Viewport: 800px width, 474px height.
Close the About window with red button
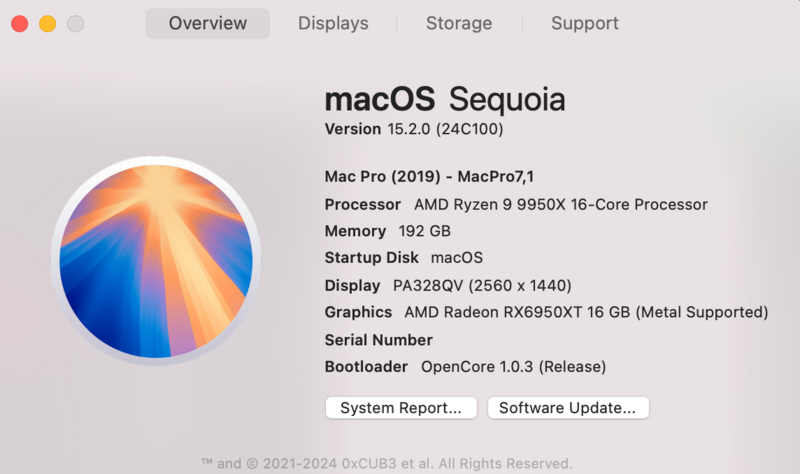coord(19,24)
